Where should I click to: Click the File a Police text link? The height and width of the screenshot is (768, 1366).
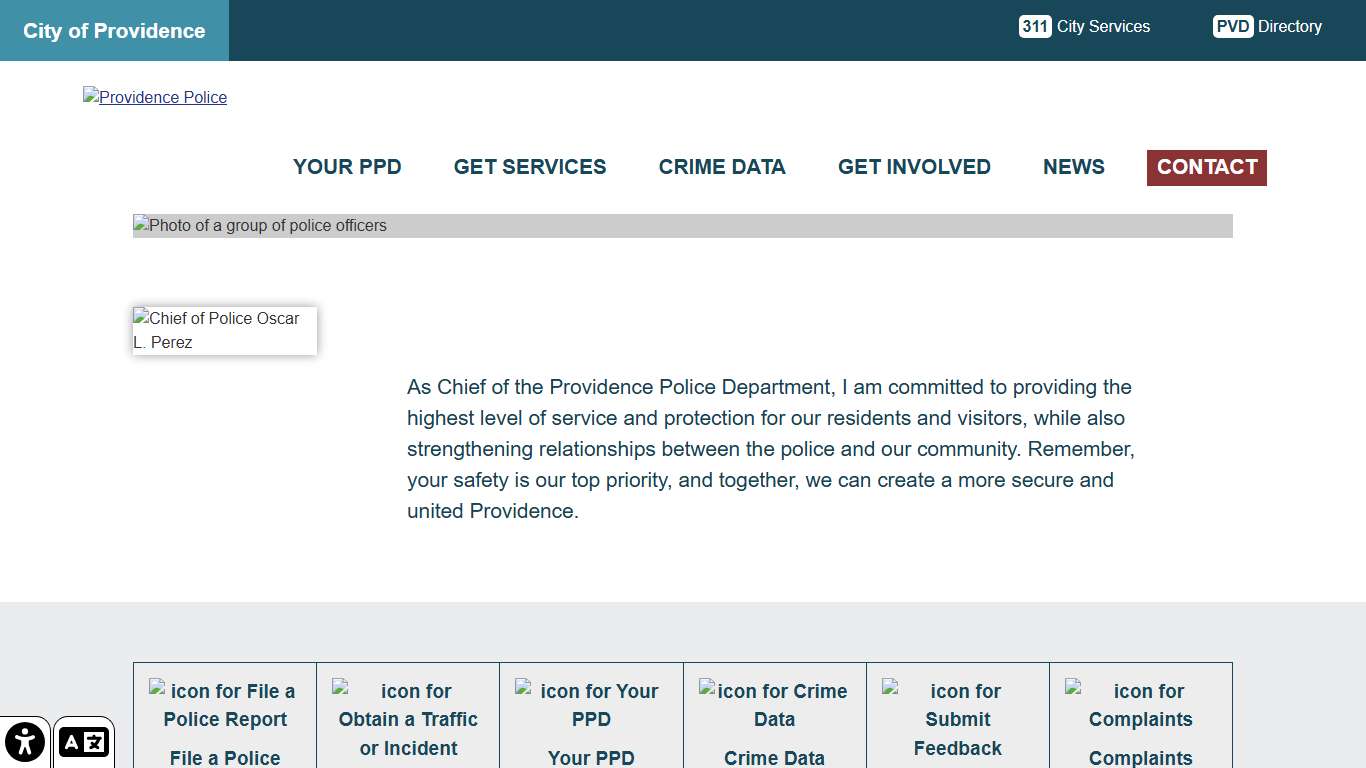pos(224,758)
